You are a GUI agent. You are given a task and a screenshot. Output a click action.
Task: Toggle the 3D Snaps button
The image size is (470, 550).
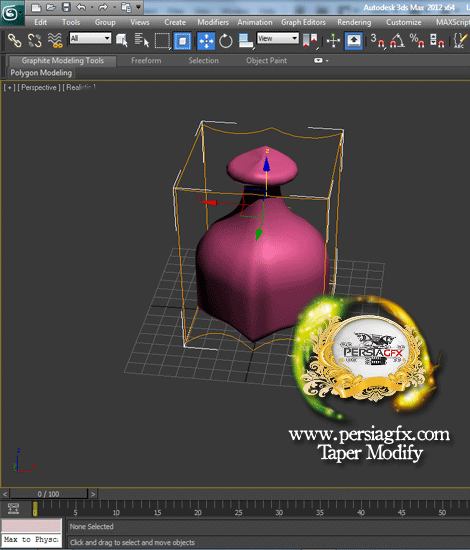[x=377, y=41]
